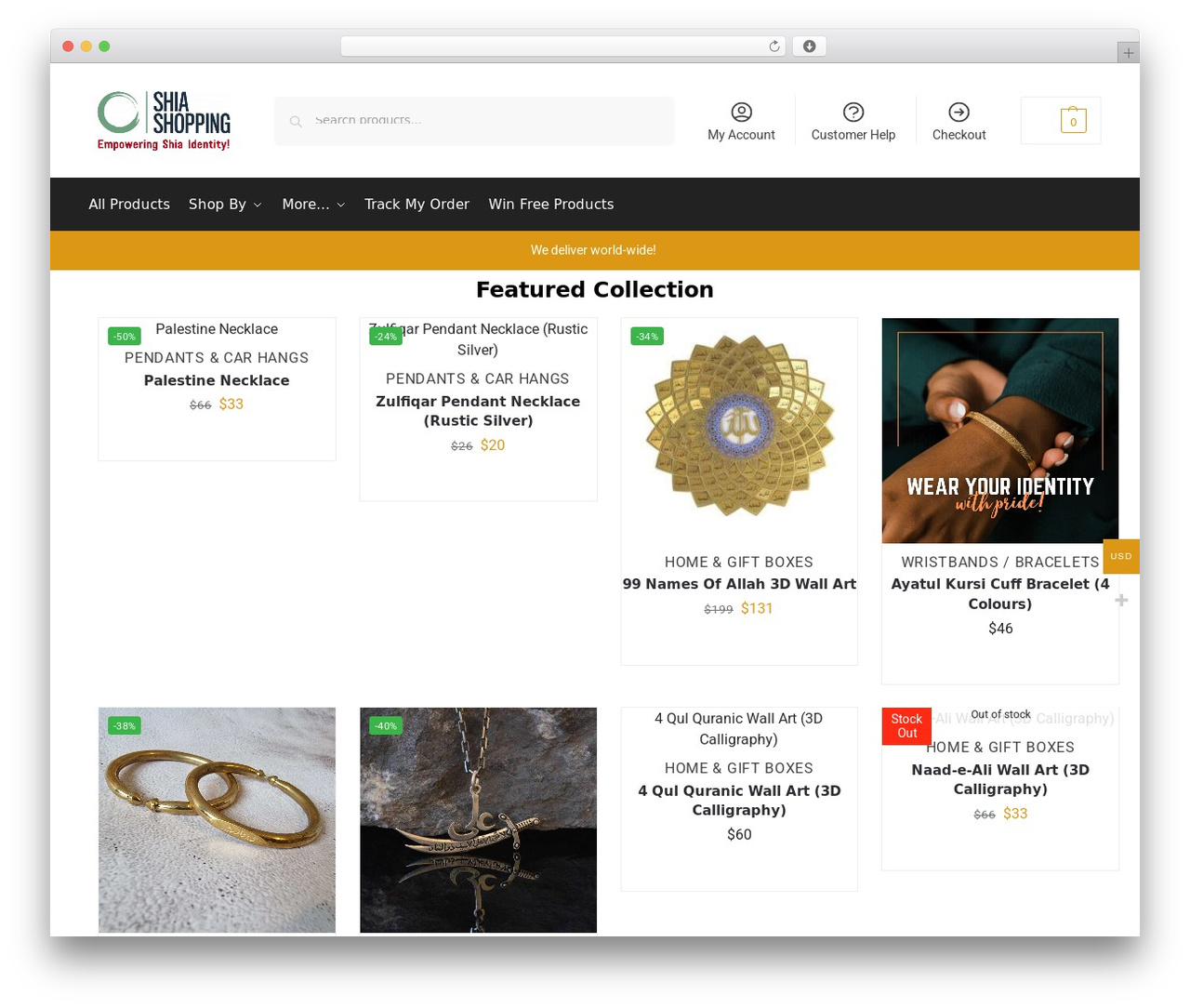Click the search products input field
Image resolution: width=1190 pixels, height=1008 pixels.
click(x=474, y=121)
